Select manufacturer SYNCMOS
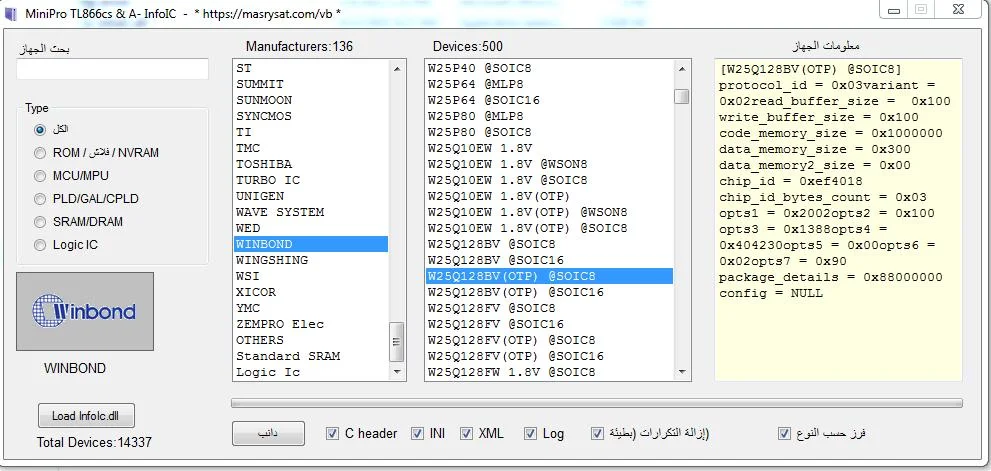The width and height of the screenshot is (991, 471). tap(311, 116)
